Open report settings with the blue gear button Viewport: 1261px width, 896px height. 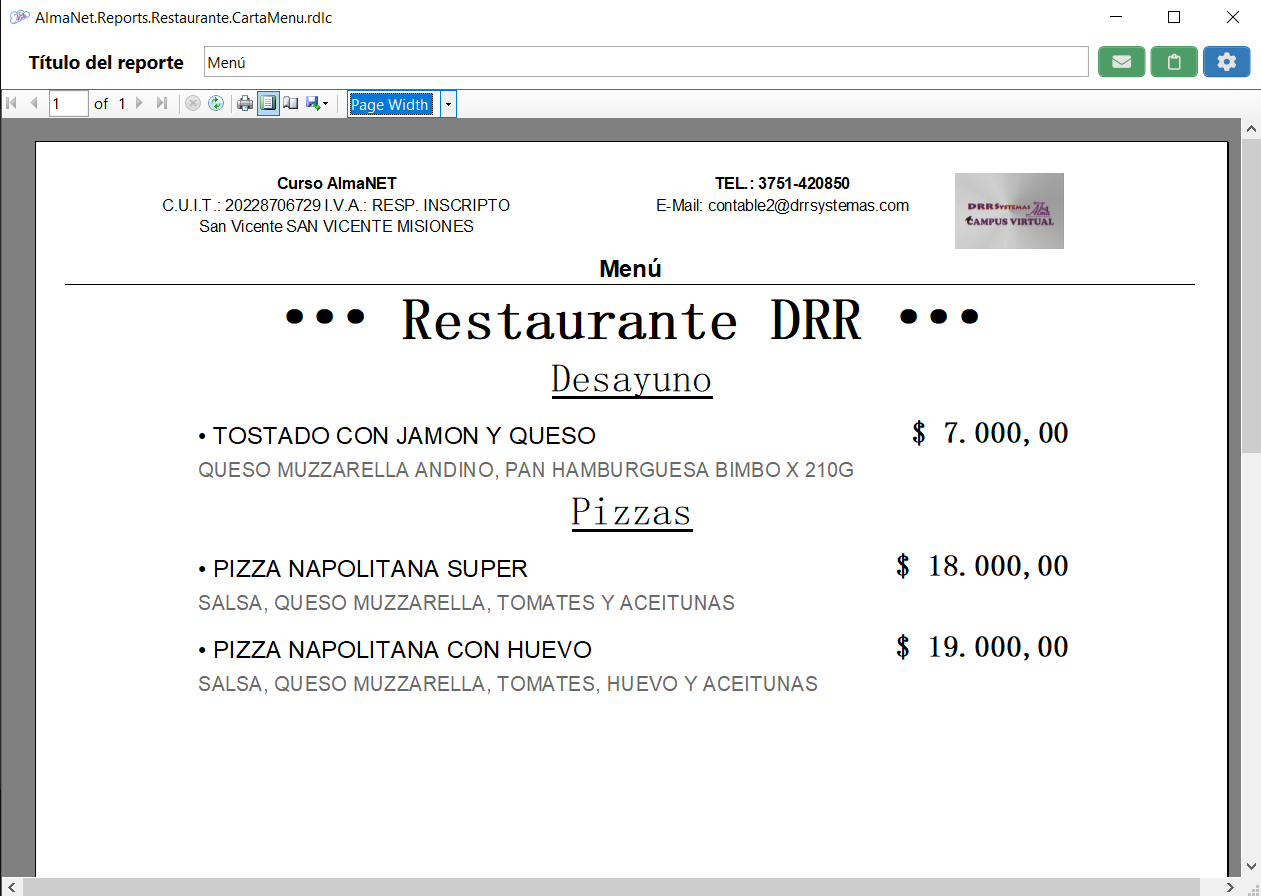pyautogui.click(x=1226, y=62)
